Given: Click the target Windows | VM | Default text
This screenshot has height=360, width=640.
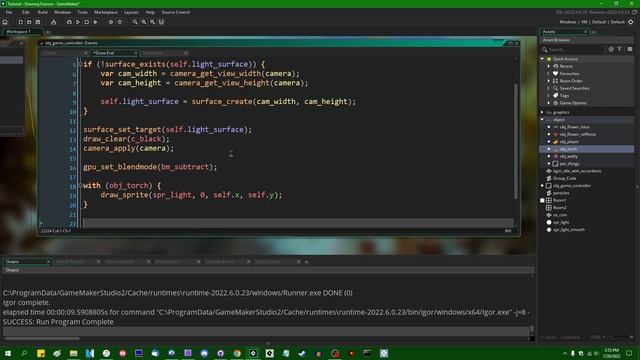Looking at the screenshot, I should pyautogui.click(x=591, y=22).
